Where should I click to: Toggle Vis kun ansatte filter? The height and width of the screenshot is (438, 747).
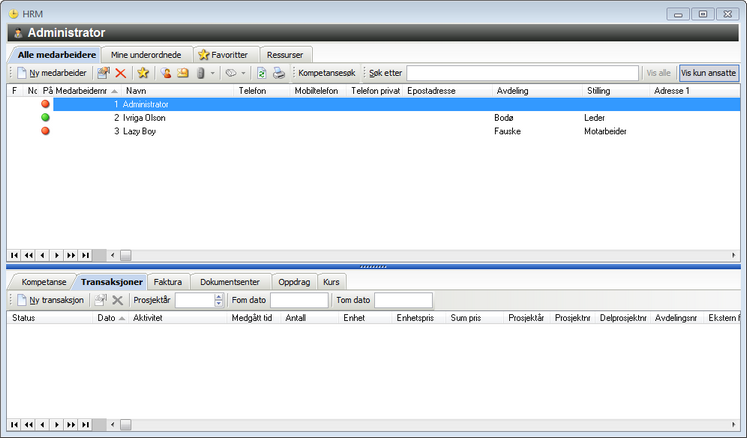tap(708, 73)
